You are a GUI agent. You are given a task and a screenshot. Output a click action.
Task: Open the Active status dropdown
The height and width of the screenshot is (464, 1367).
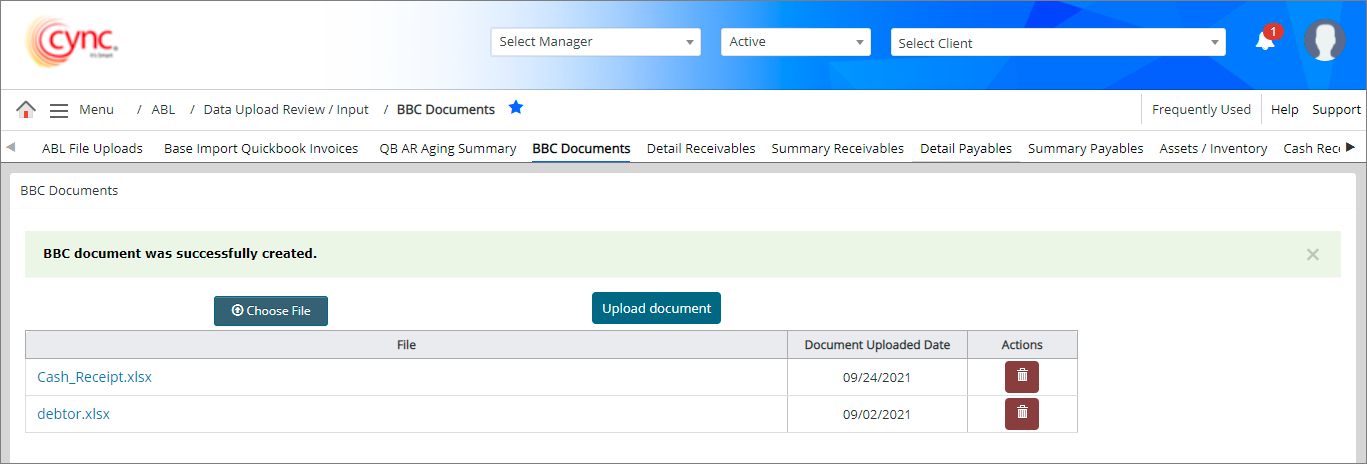coord(795,42)
